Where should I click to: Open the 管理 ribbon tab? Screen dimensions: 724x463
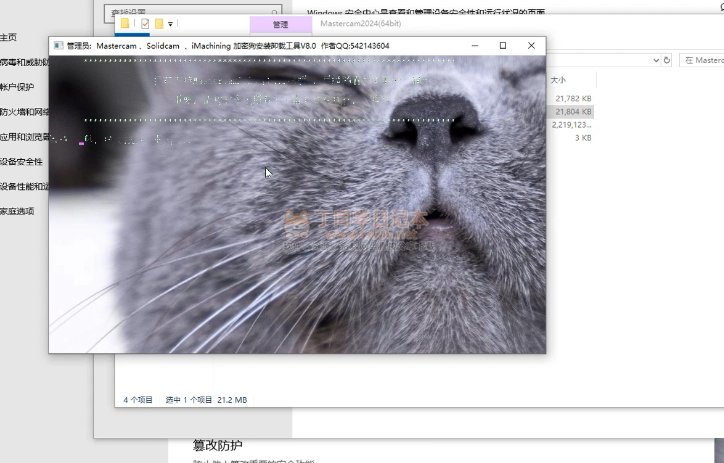pyautogui.click(x=280, y=23)
